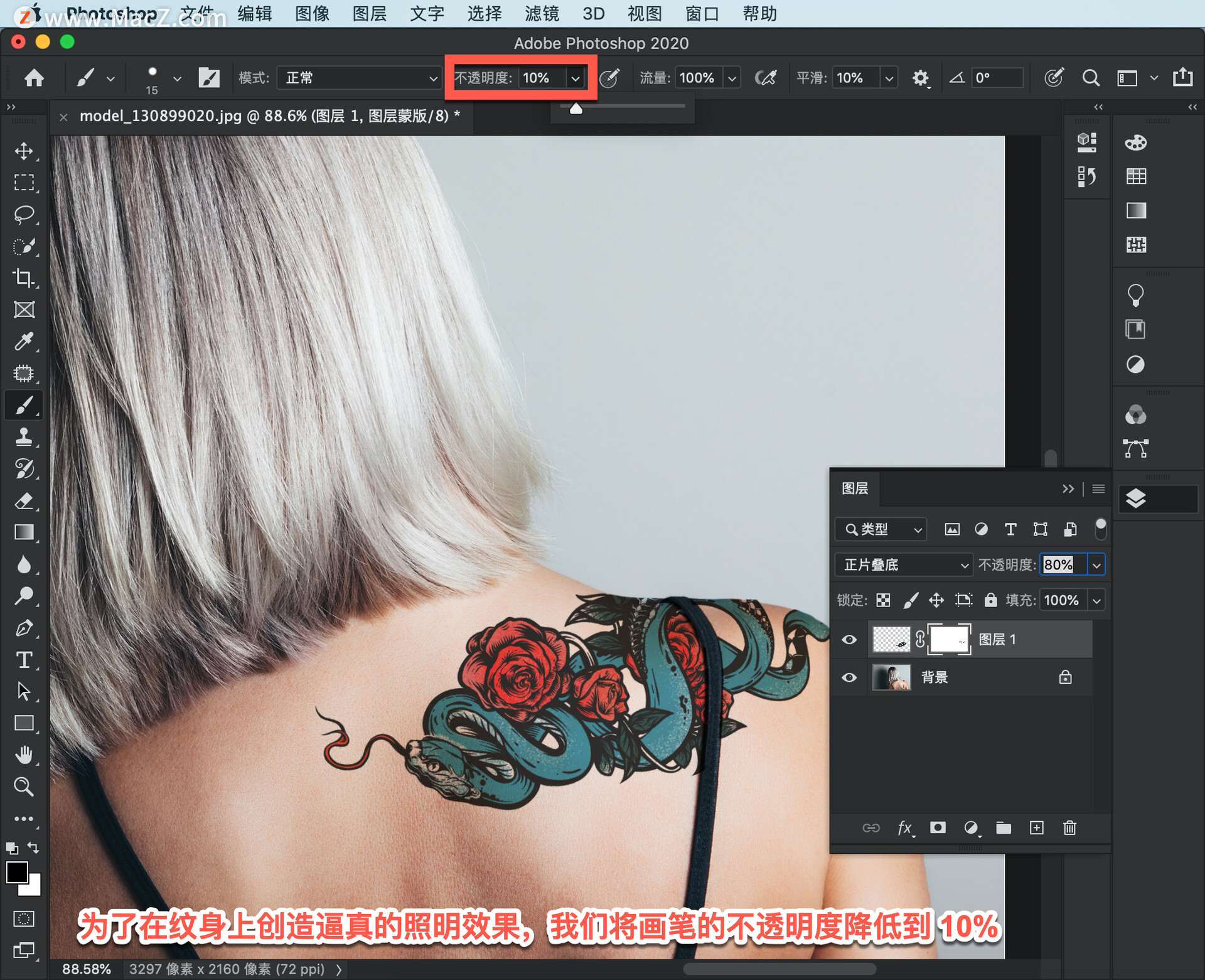Viewport: 1205px width, 980px height.
Task: Create a new layer with plus icon
Action: (x=1037, y=827)
